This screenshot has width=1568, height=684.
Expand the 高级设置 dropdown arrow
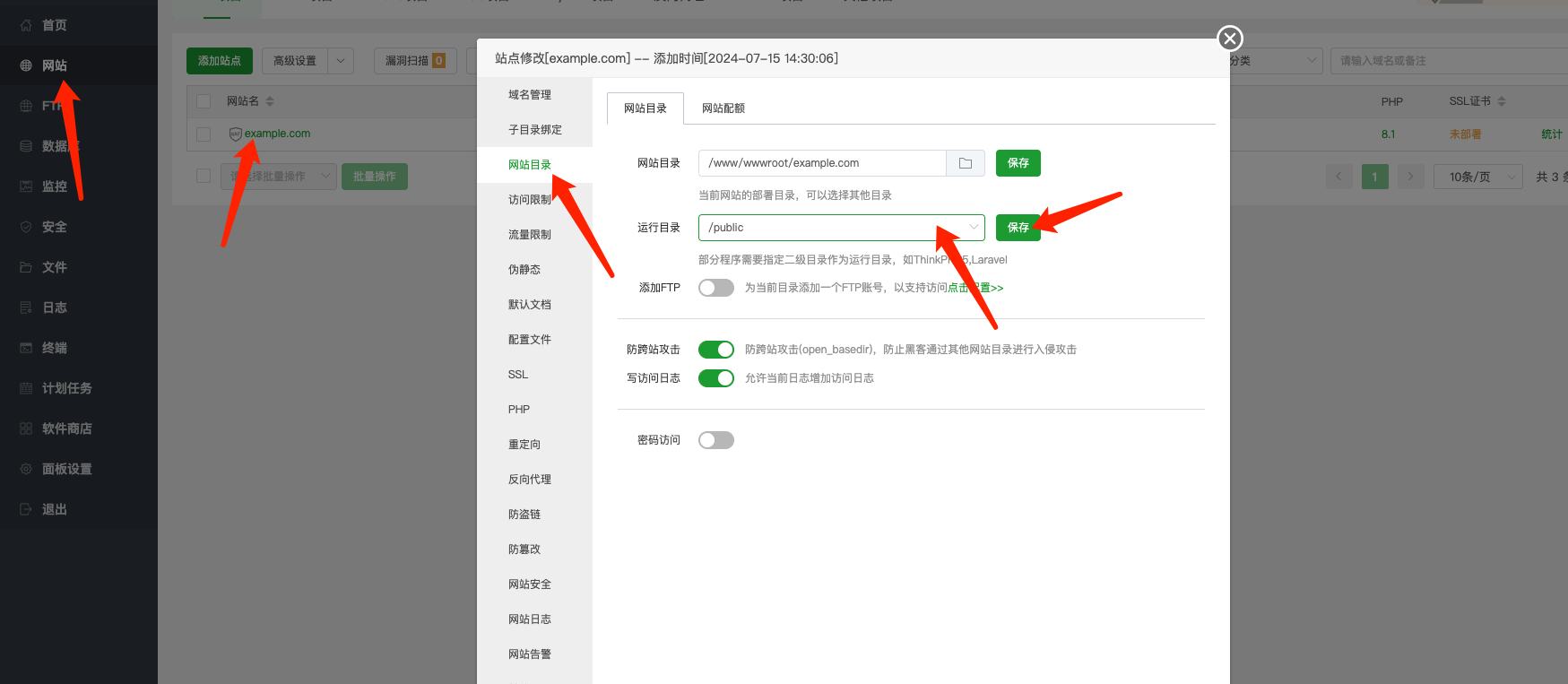341,61
